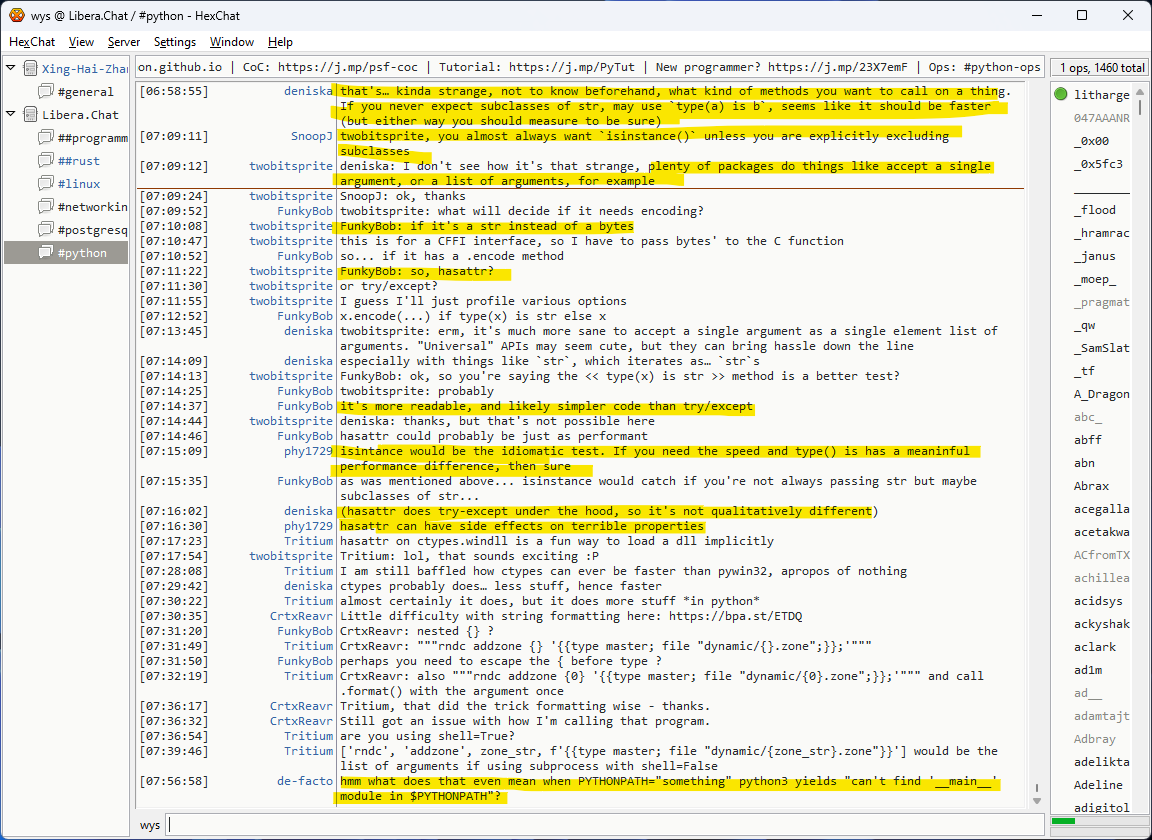The image size is (1152, 840).
Task: Click the green lag meter bar
Action: click(1064, 822)
